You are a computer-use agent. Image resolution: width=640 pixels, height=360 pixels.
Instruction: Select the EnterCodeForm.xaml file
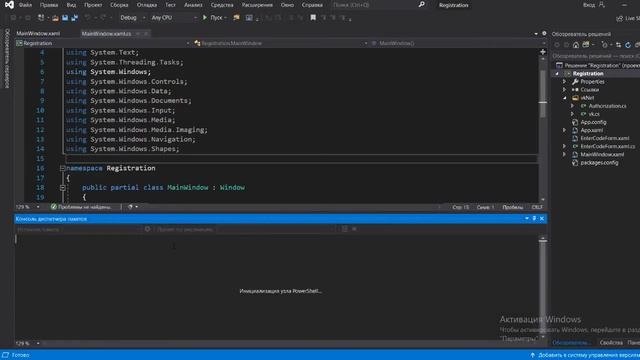[x=604, y=138]
